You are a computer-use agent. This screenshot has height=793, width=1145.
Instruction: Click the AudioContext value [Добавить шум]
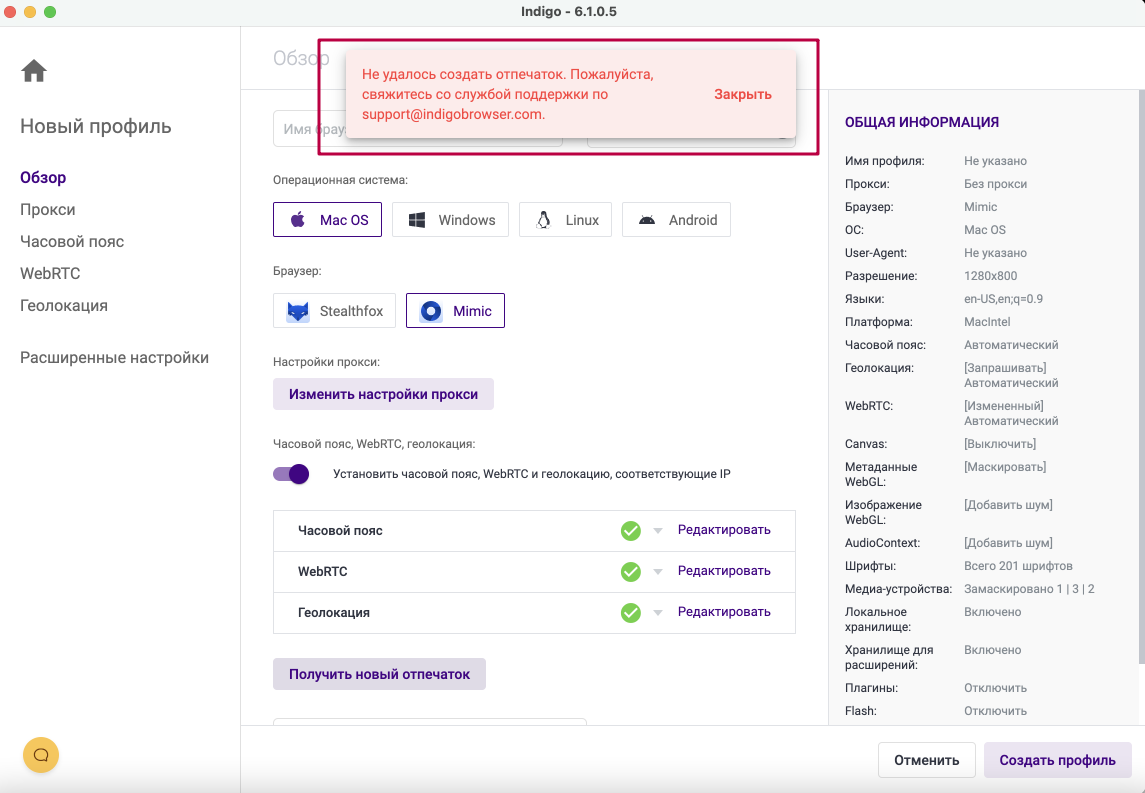pyautogui.click(x=1008, y=543)
